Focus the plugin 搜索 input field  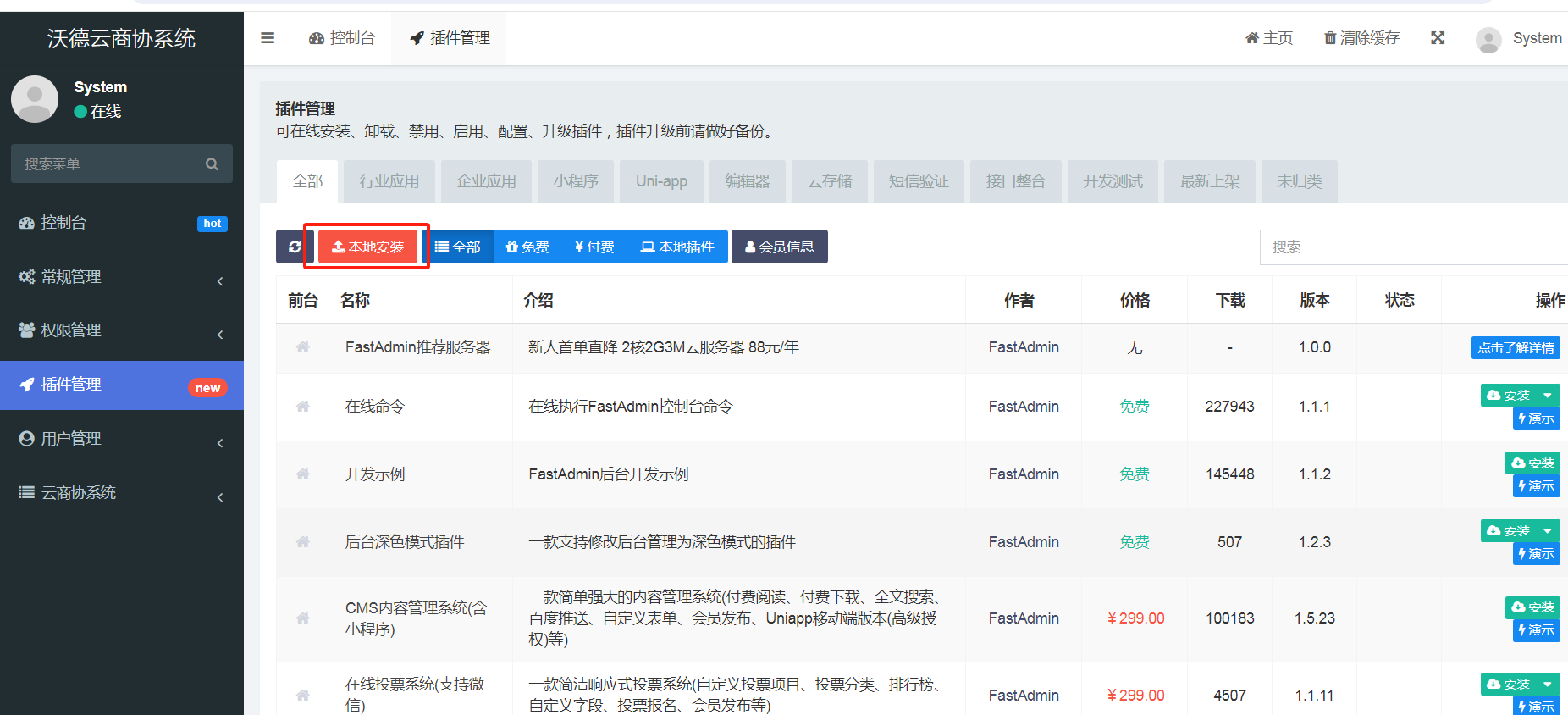(x=1414, y=247)
